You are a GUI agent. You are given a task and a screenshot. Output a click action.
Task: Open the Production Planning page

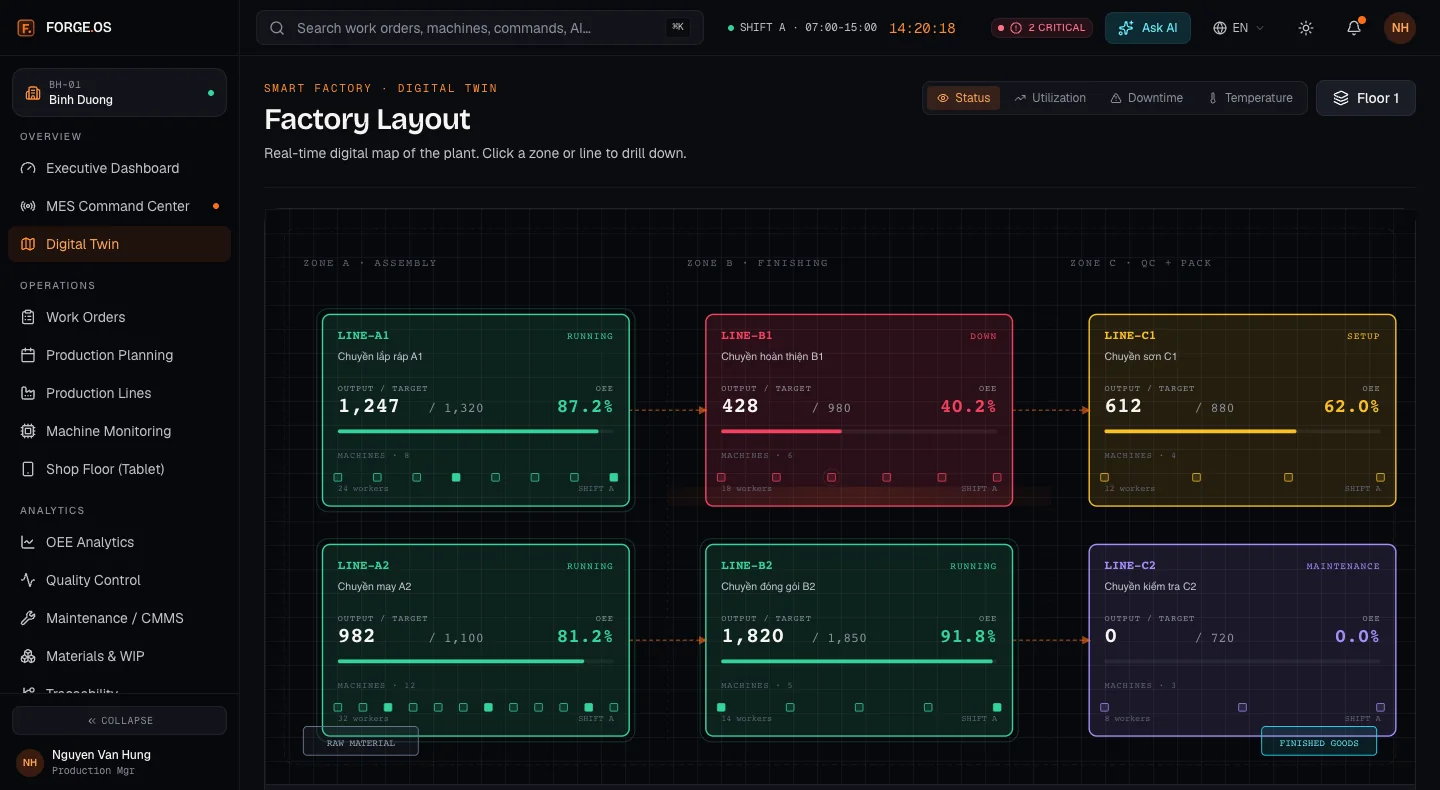click(x=119, y=355)
